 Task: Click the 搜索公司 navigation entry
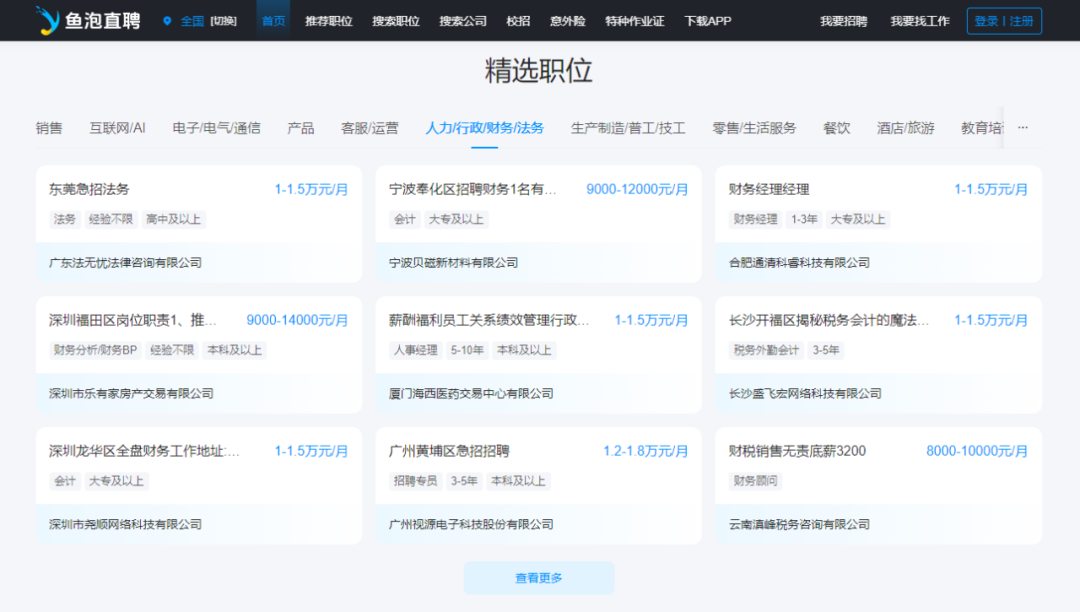coord(462,20)
